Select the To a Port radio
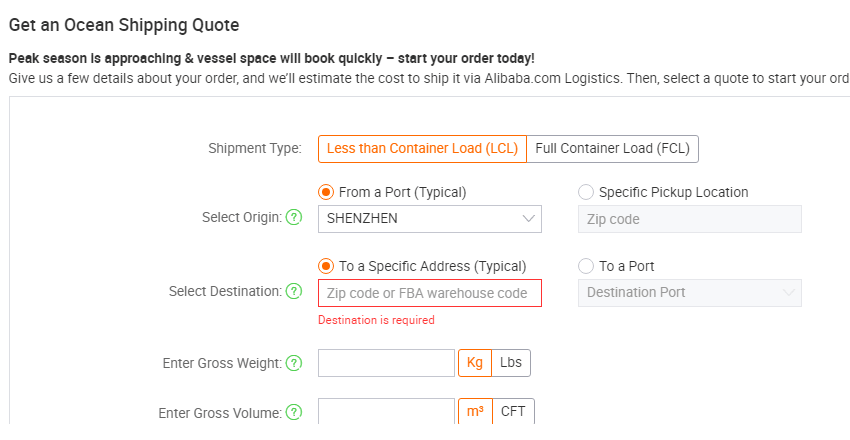The width and height of the screenshot is (850, 440). [x=586, y=266]
